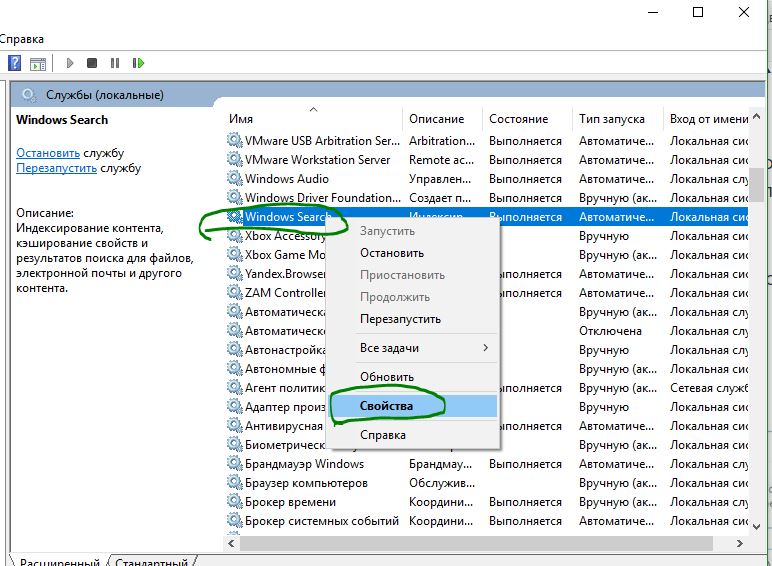772x566 pixels.
Task: Click the Остановить службу link
Action: [48, 153]
